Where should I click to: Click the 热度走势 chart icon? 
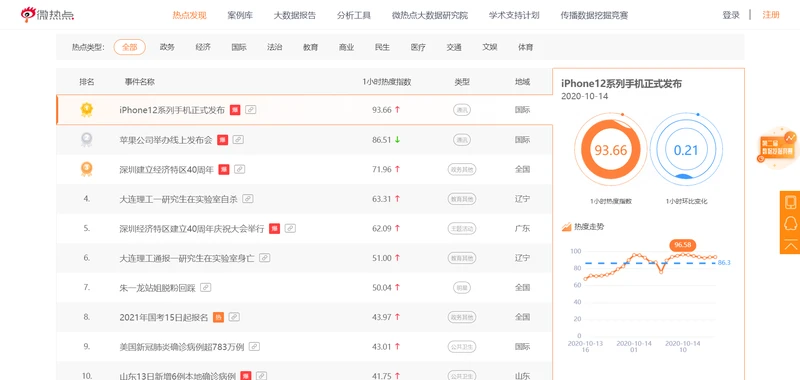(x=566, y=226)
